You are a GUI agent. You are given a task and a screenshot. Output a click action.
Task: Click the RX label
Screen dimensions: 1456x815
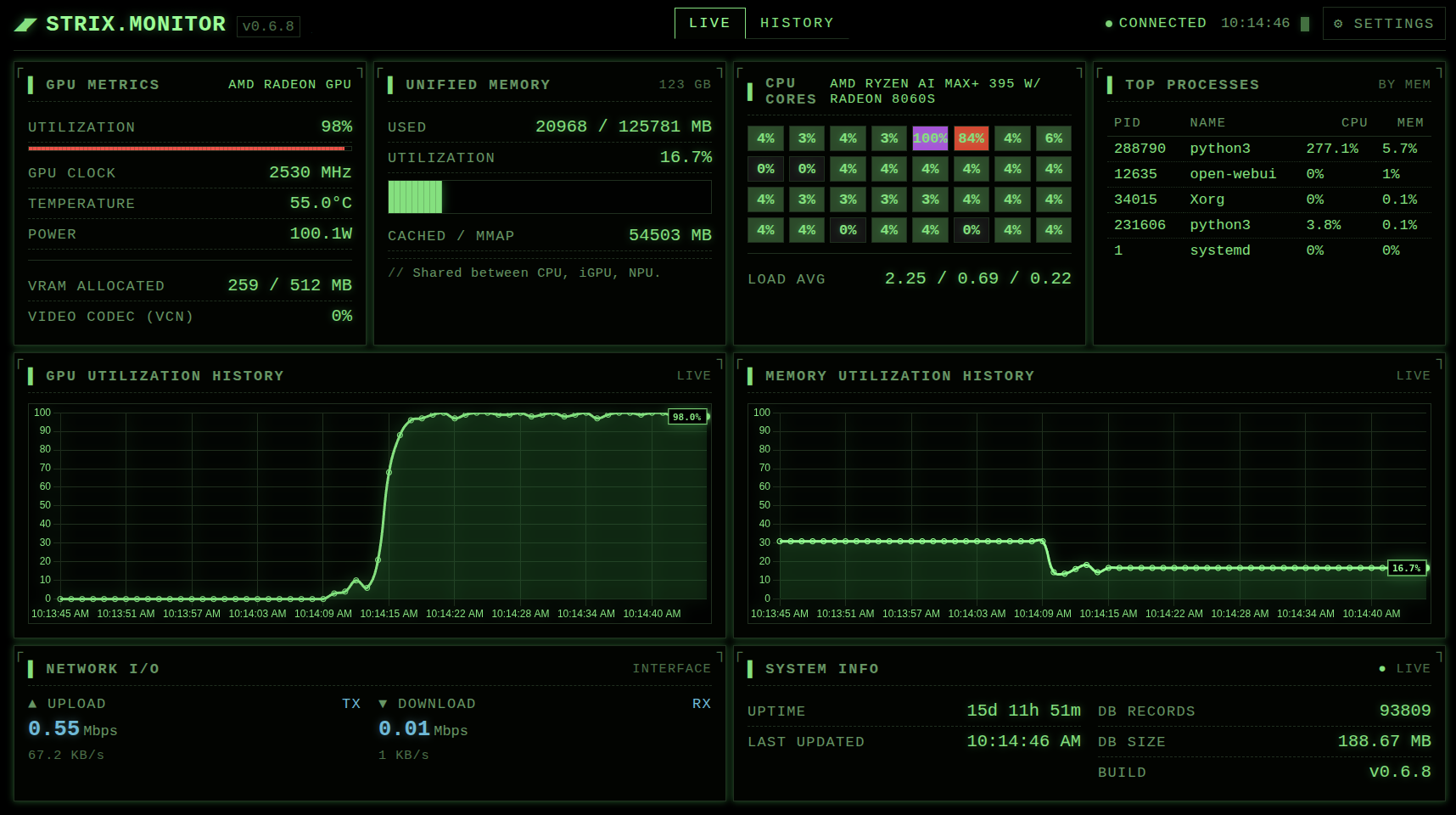(702, 704)
